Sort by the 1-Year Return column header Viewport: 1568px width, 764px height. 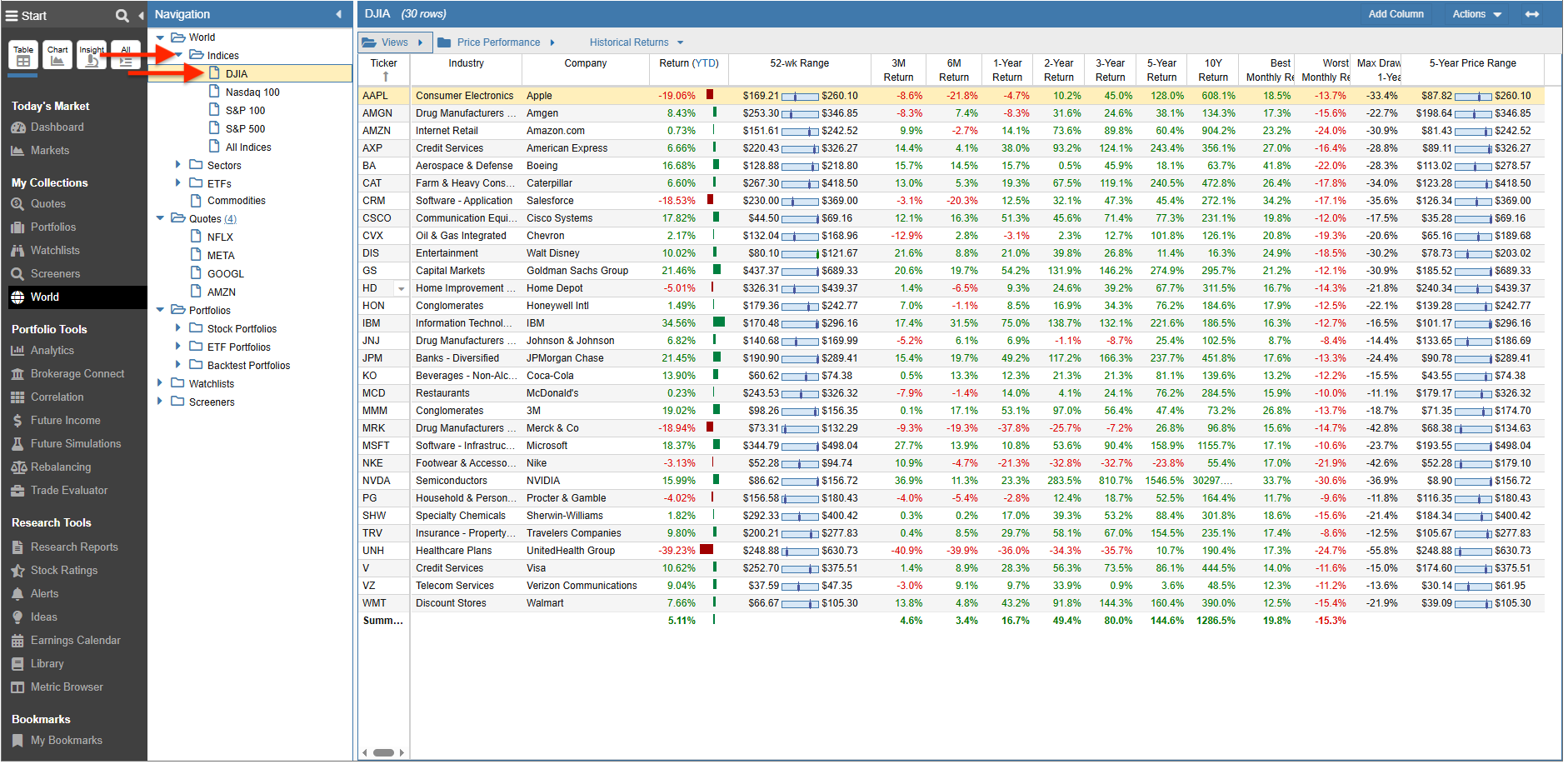pyautogui.click(x=1007, y=70)
